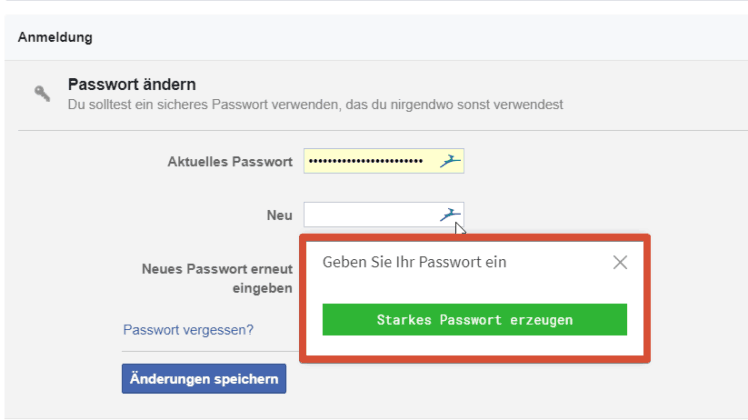The width and height of the screenshot is (748, 420).
Task: Click the word eingeben in the repeat-password label
Action: pyautogui.click(x=262, y=288)
